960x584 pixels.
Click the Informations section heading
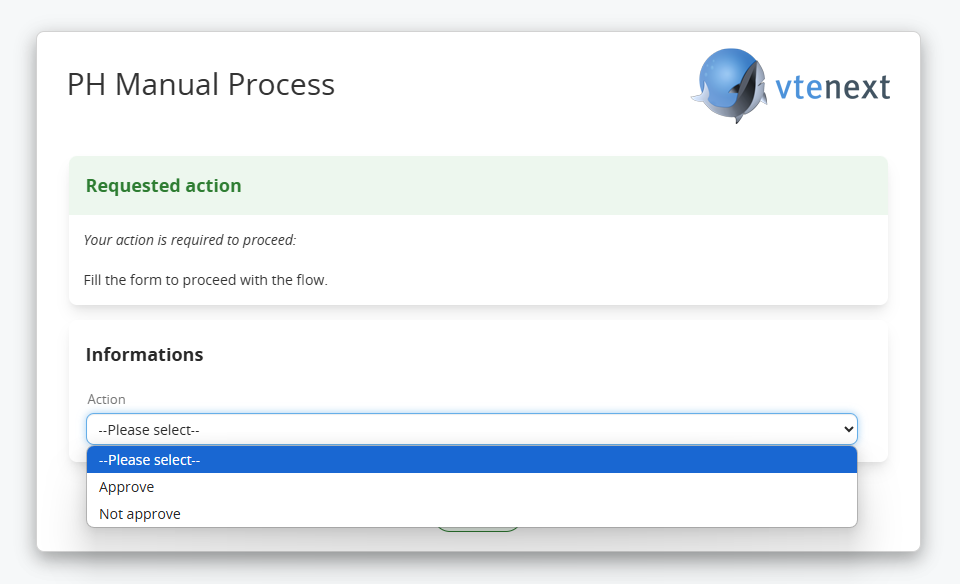[x=144, y=354]
